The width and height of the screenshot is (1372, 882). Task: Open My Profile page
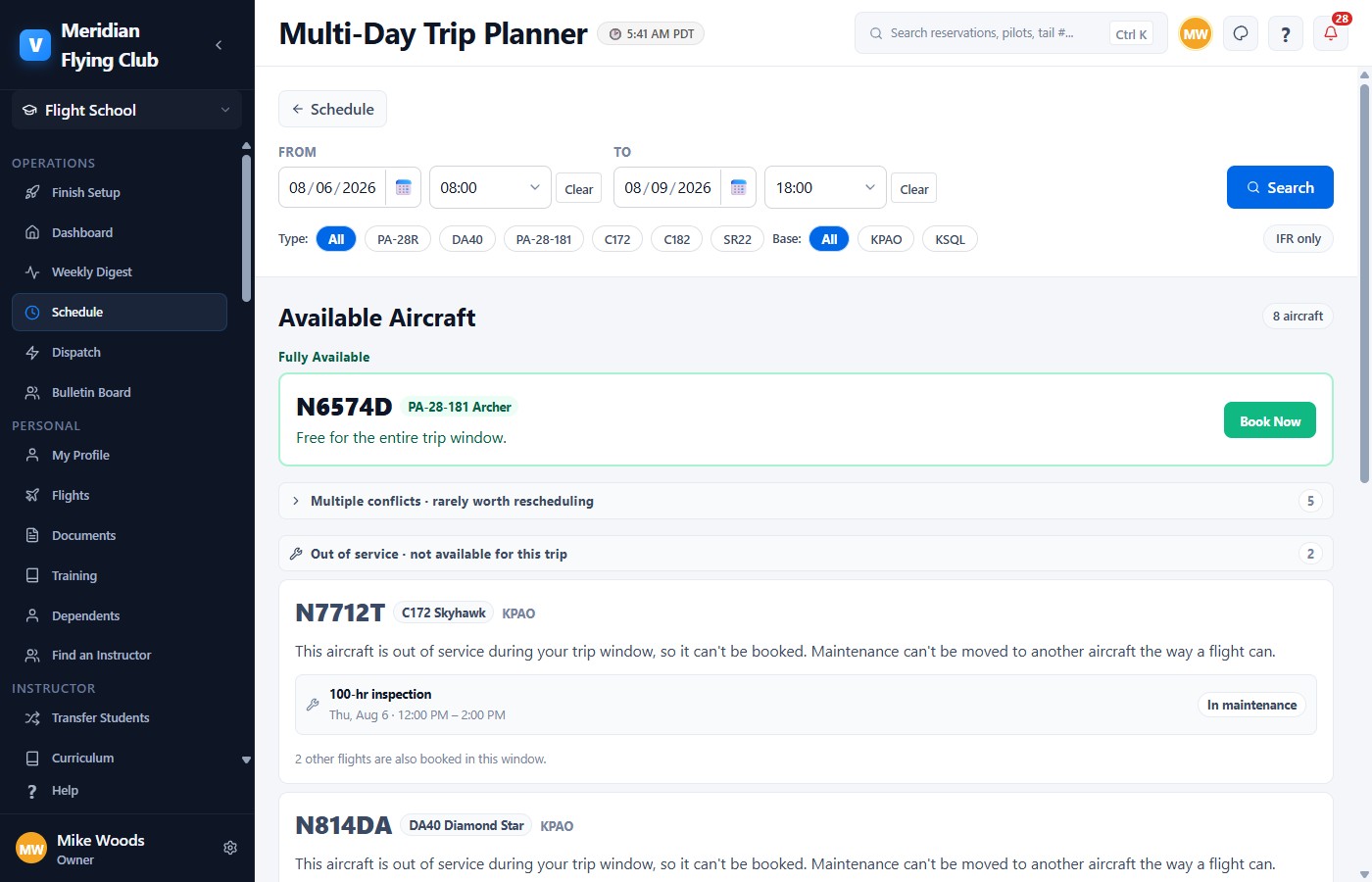point(120,455)
